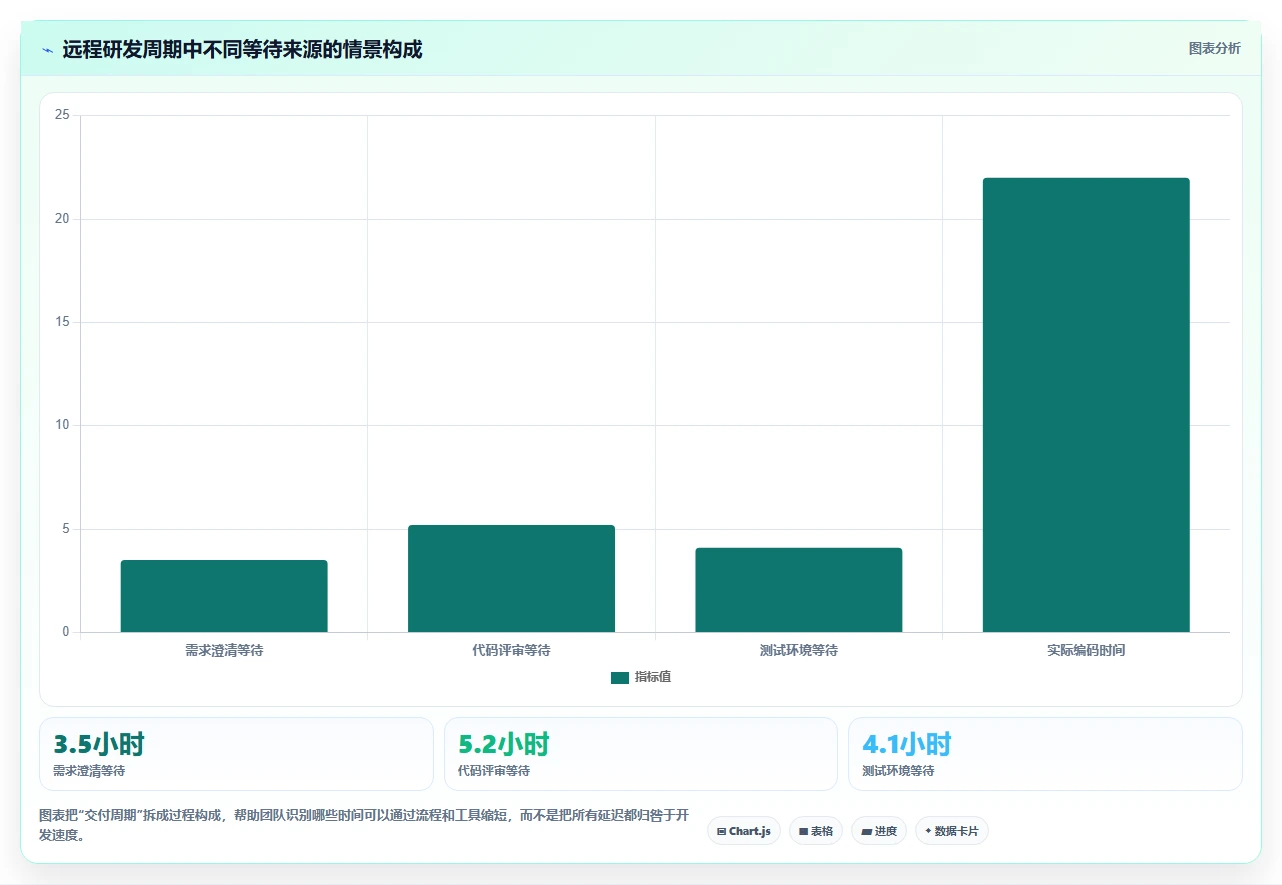The image size is (1282, 885).
Task: Click x-axis label 实际编码时间
Action: pyautogui.click(x=1086, y=650)
